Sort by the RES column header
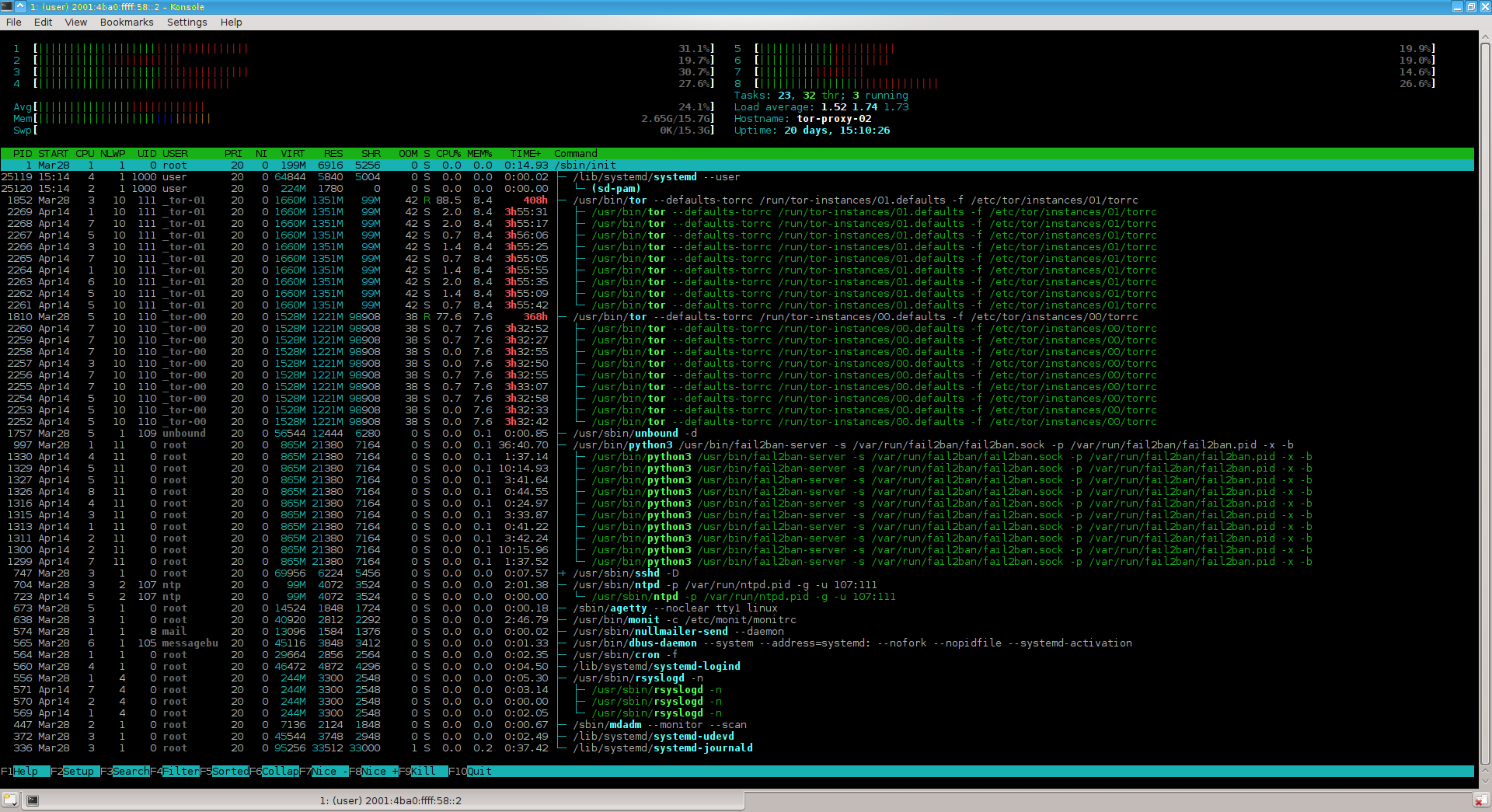 coord(333,153)
